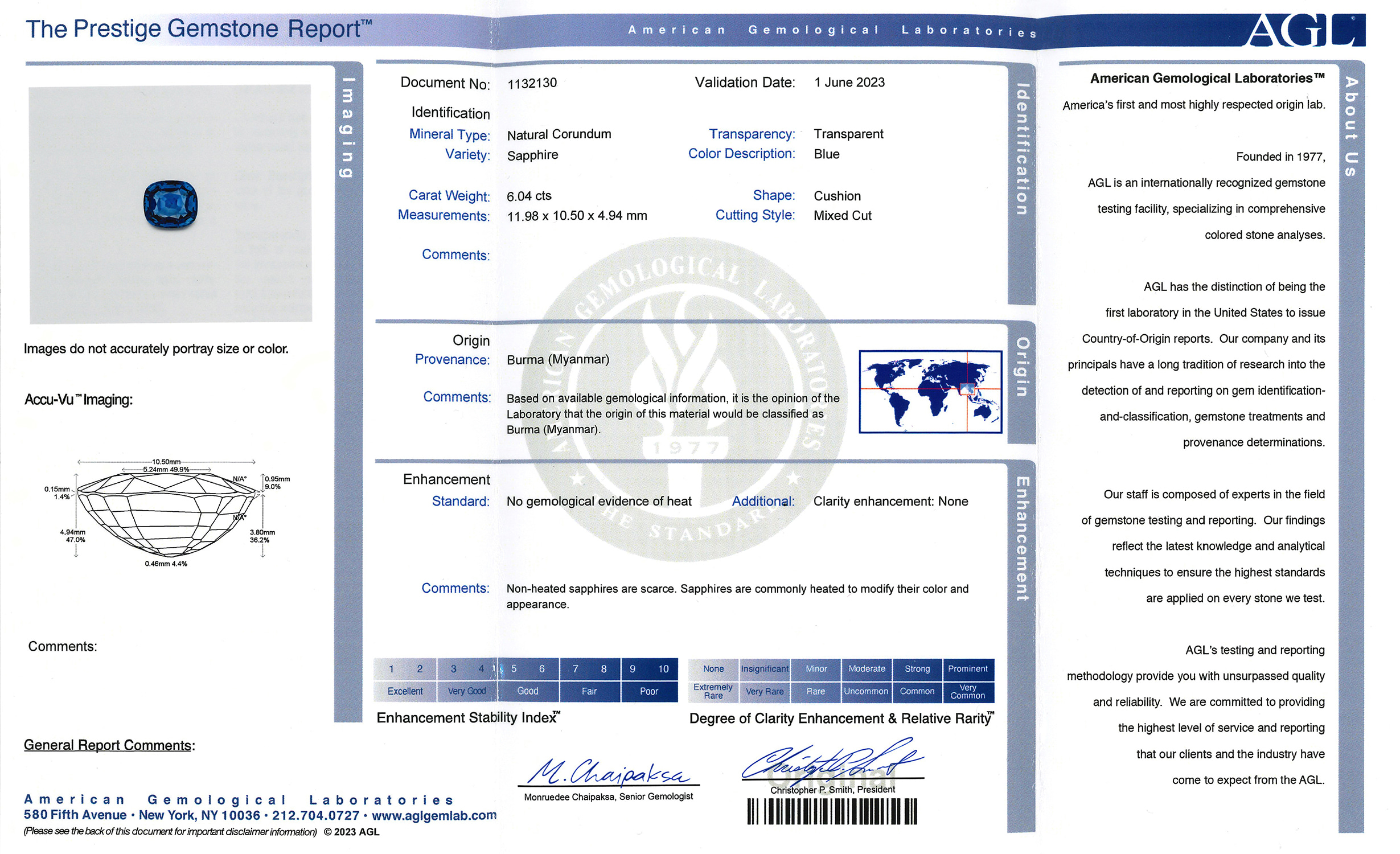Click the world map origin graphic
The height and width of the screenshot is (854, 1400).
[x=930, y=392]
